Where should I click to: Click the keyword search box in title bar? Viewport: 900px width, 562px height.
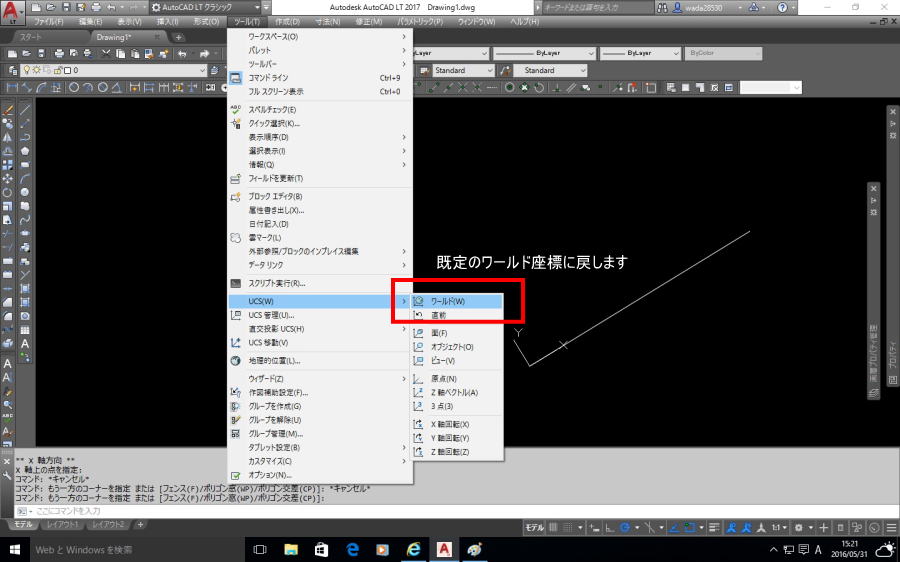596,7
